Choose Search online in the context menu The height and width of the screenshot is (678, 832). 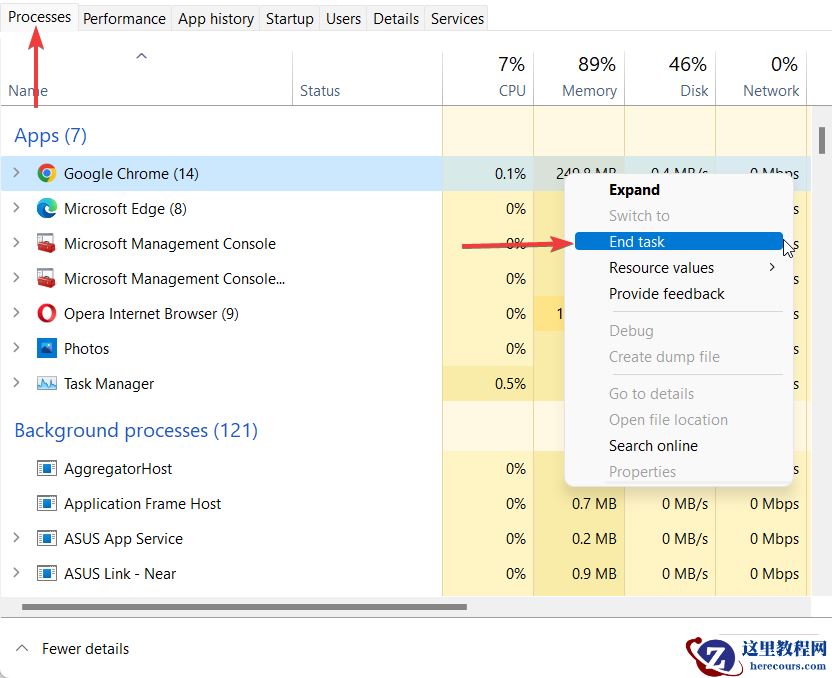(x=653, y=446)
